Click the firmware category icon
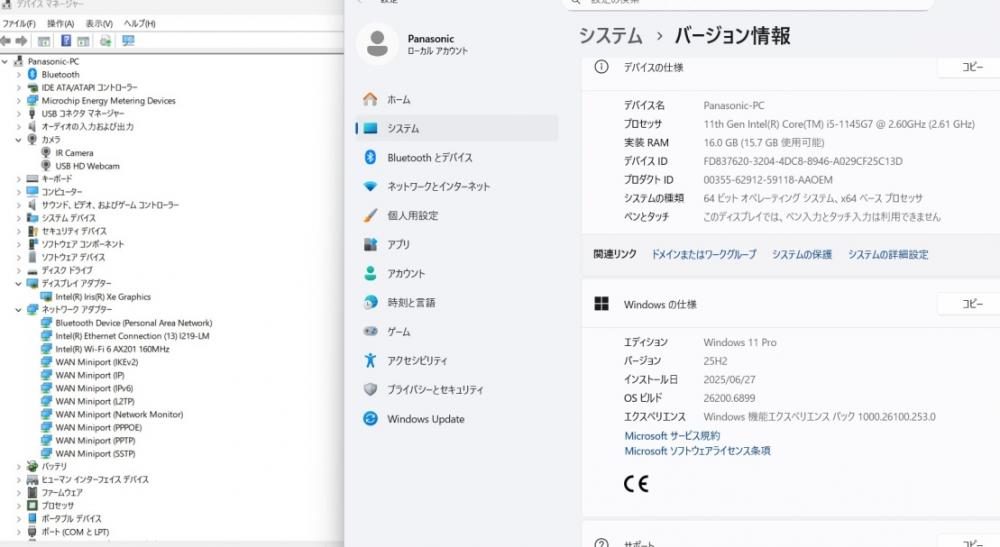Image resolution: width=1000 pixels, height=547 pixels. click(33, 493)
